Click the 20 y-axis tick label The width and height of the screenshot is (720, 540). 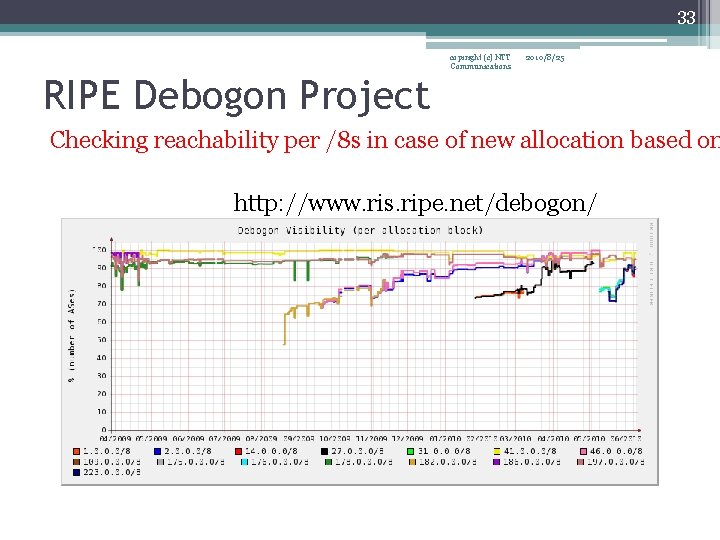click(101, 394)
